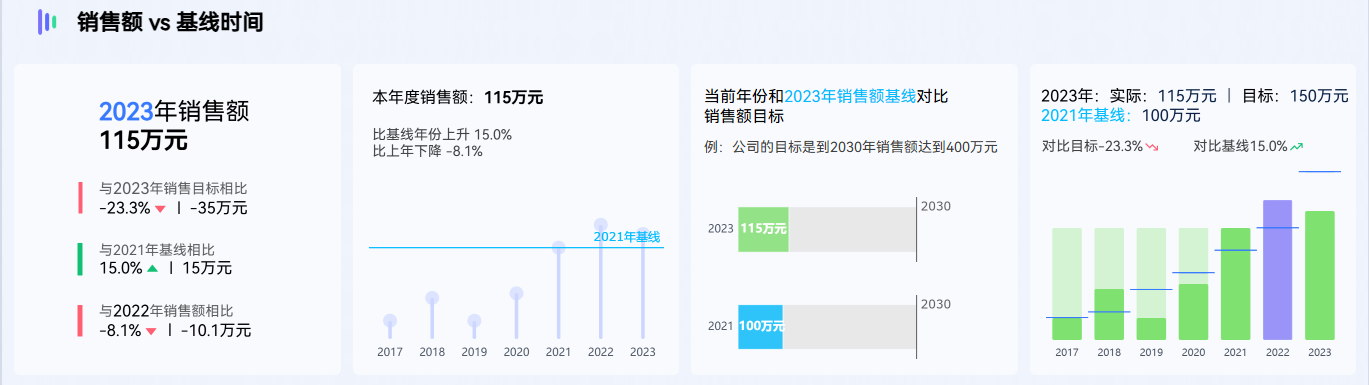Click the 目标：150万元 text
1369x385 pixels.
pyautogui.click(x=1295, y=96)
